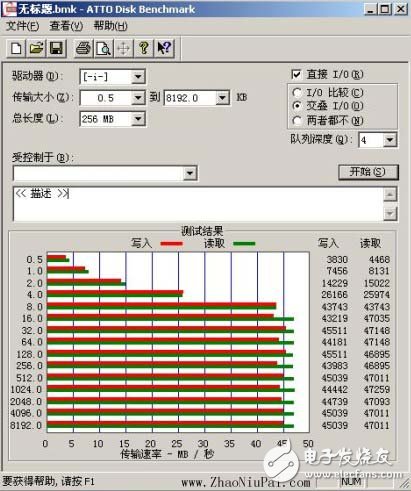Image resolution: width=411 pixels, height=491 pixels.
Task: Open the 8192.0 maximum transfer size dropdown
Action: click(x=222, y=98)
